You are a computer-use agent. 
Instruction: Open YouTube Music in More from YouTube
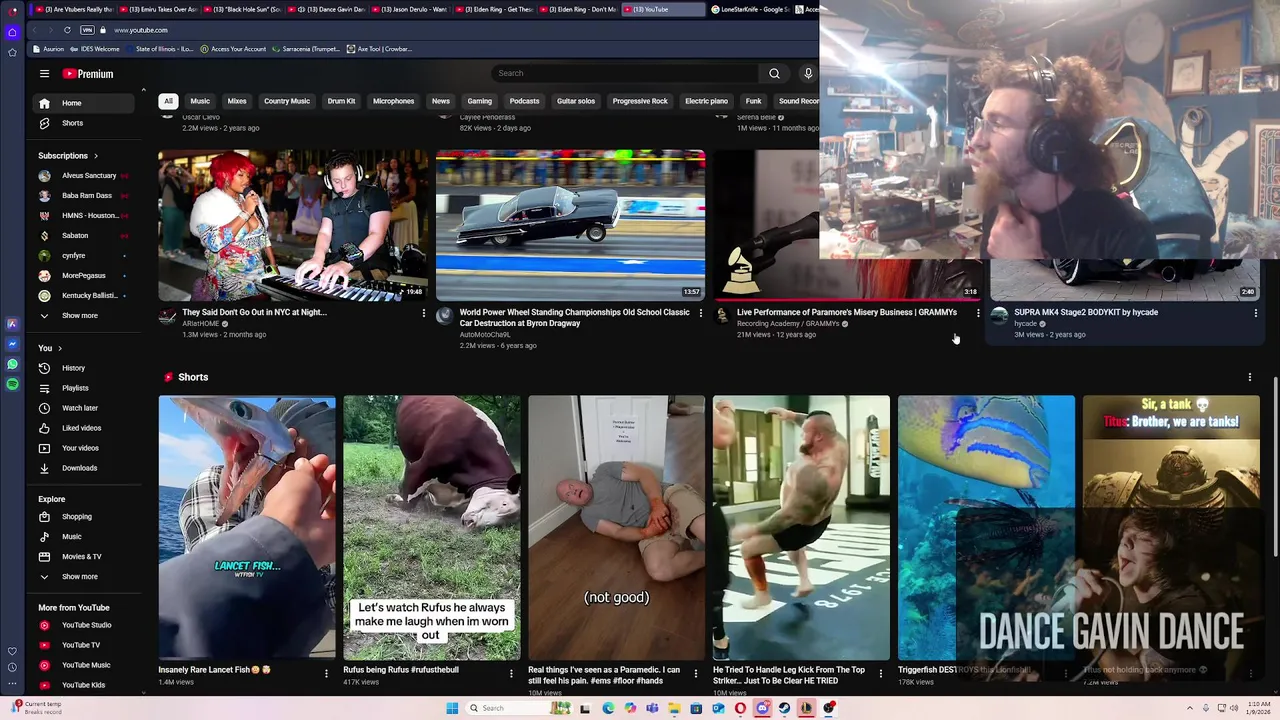(x=84, y=665)
